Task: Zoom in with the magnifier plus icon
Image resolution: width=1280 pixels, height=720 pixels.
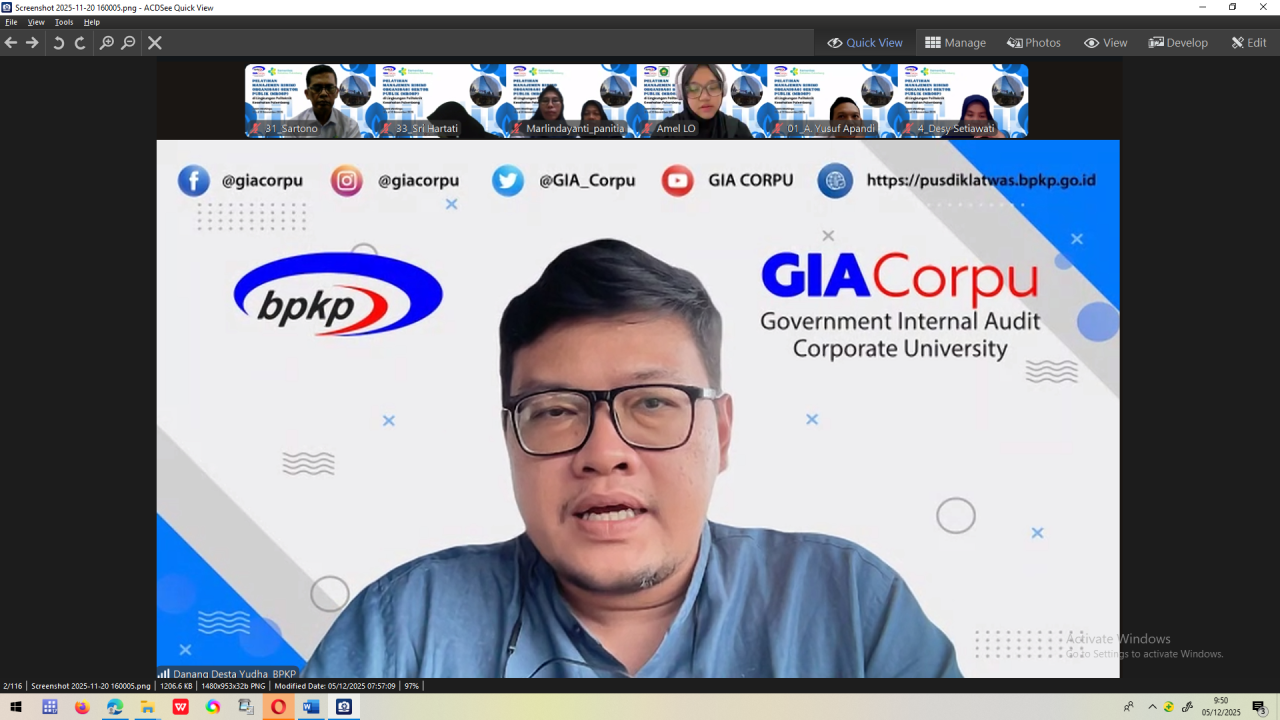Action: (106, 43)
